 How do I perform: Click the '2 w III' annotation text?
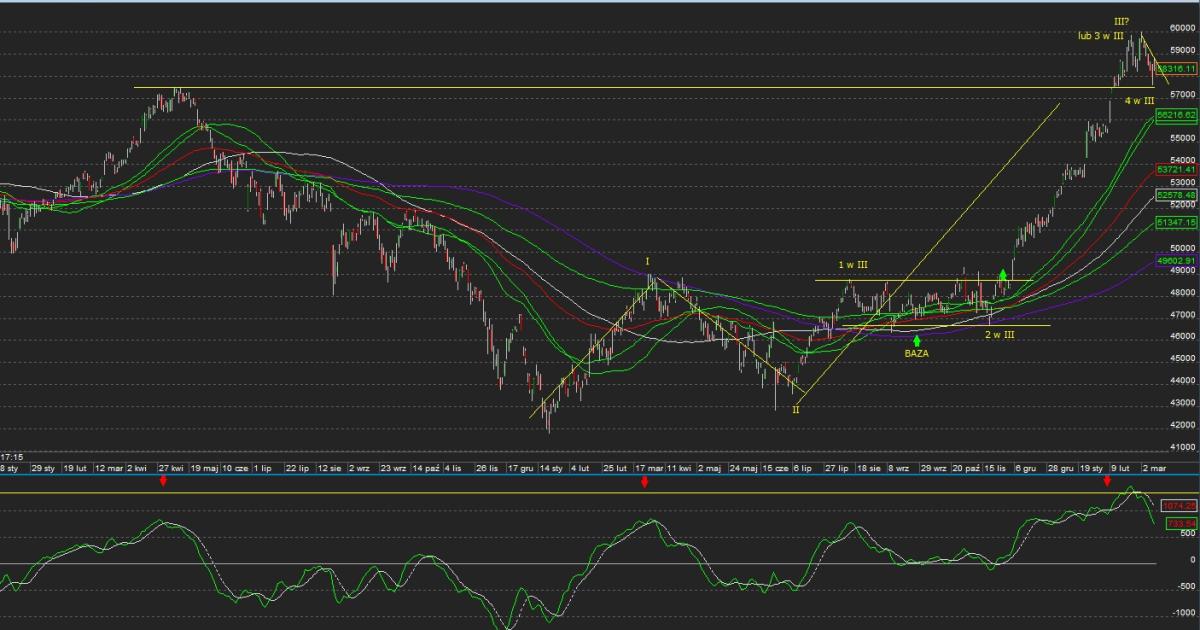[1000, 334]
